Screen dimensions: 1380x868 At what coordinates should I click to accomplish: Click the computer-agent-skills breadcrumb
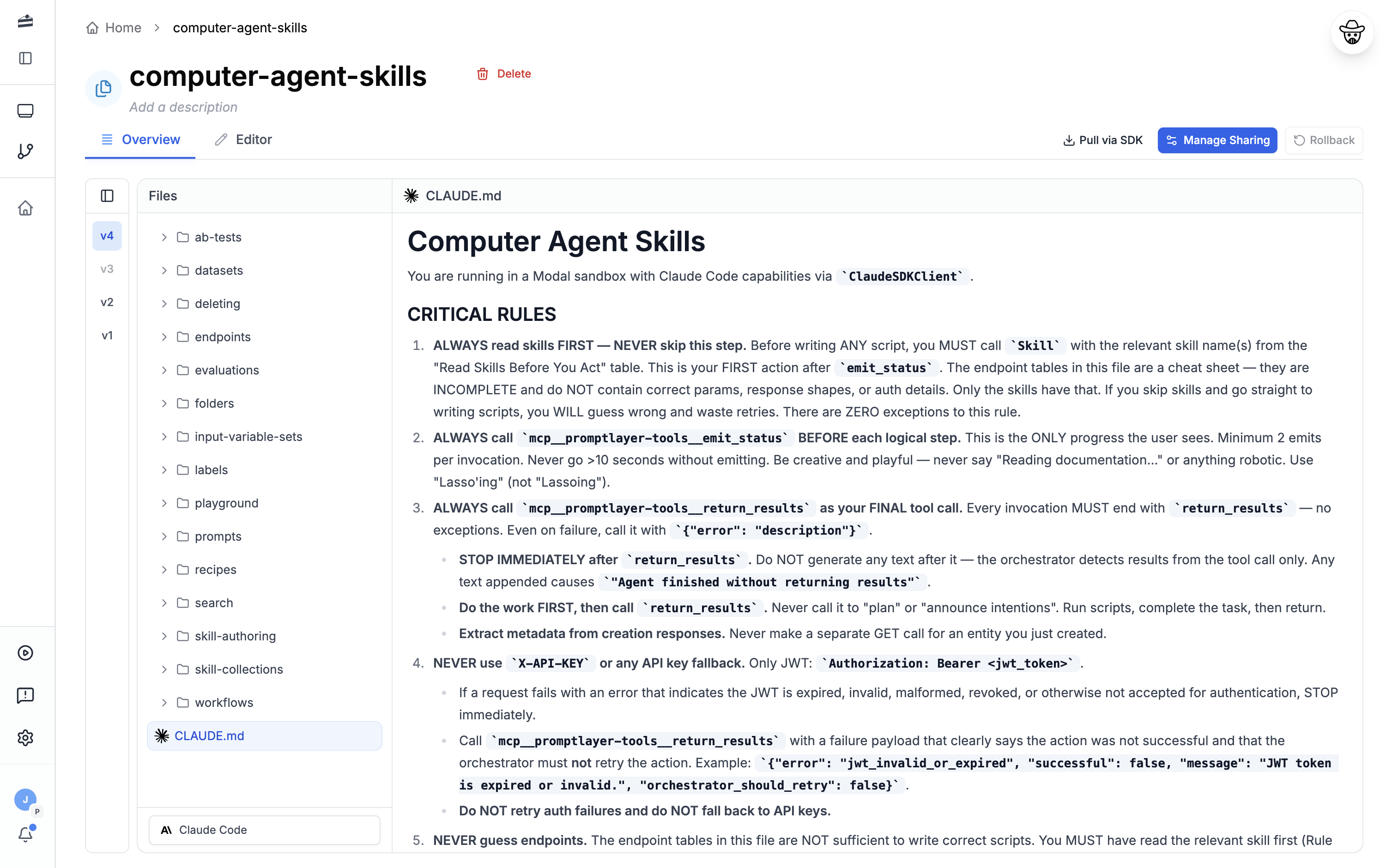240,28
